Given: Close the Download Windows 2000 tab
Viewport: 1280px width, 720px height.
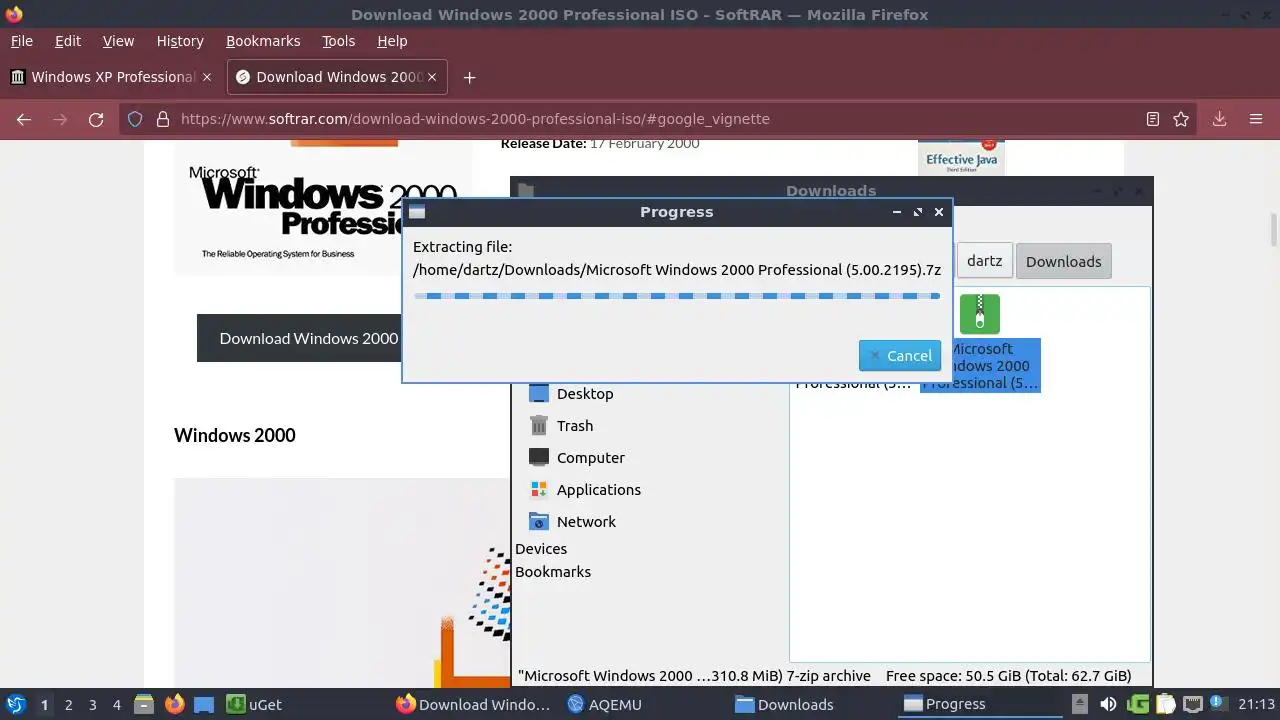Looking at the screenshot, I should pyautogui.click(x=432, y=77).
